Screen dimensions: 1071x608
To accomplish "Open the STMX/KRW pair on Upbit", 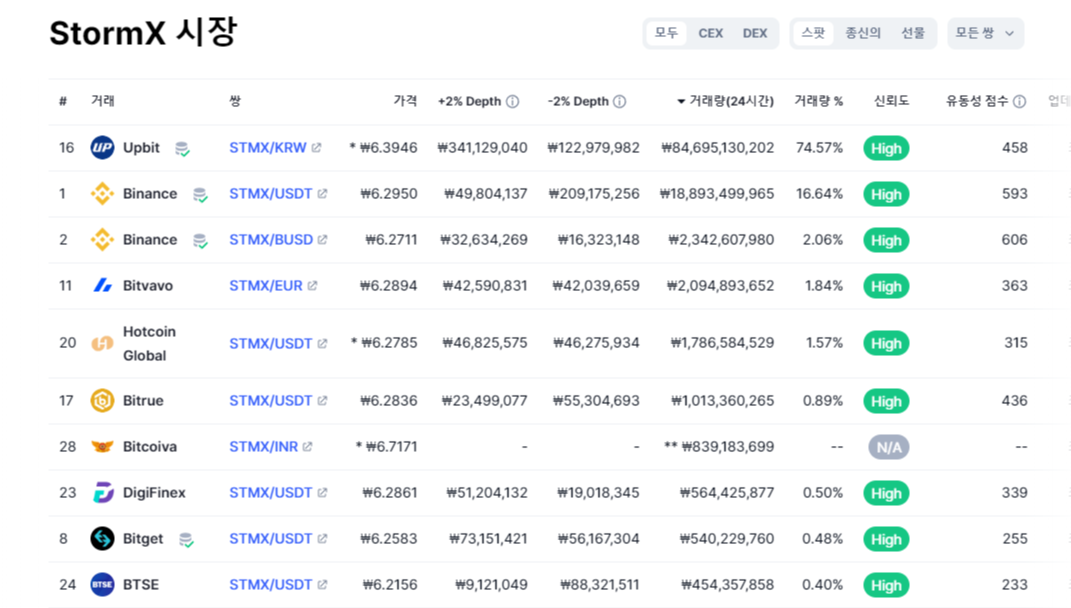I will pyautogui.click(x=268, y=148).
